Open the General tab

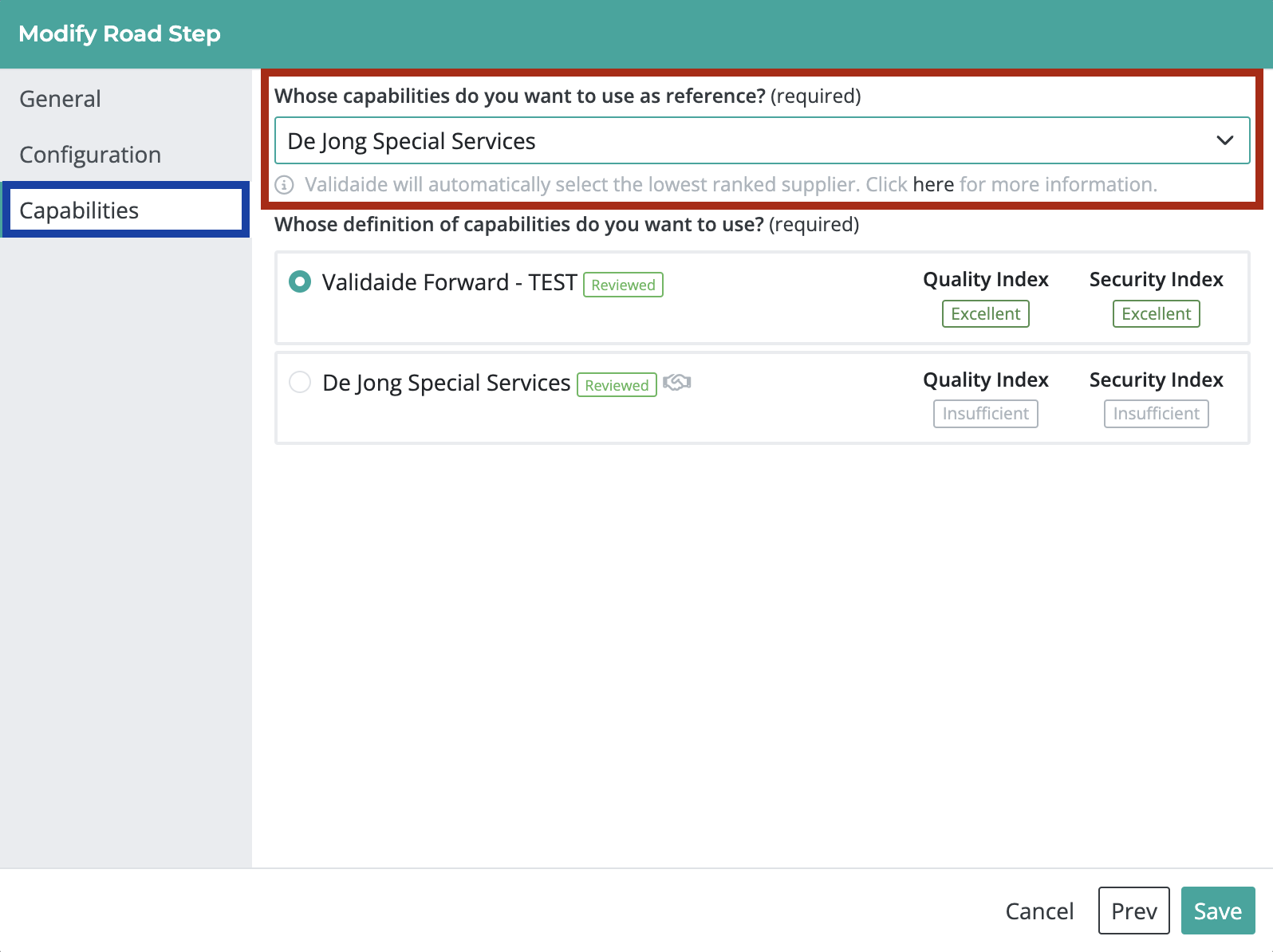tap(61, 99)
